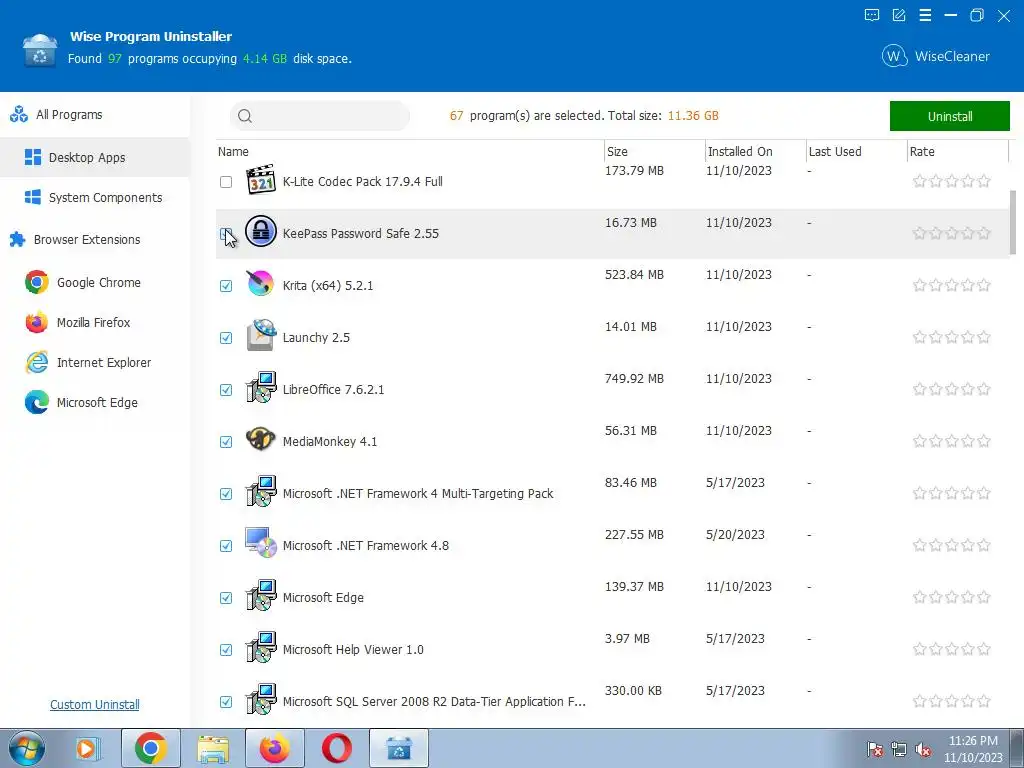The height and width of the screenshot is (768, 1024).
Task: Switch to System Components category
Action: 95,197
